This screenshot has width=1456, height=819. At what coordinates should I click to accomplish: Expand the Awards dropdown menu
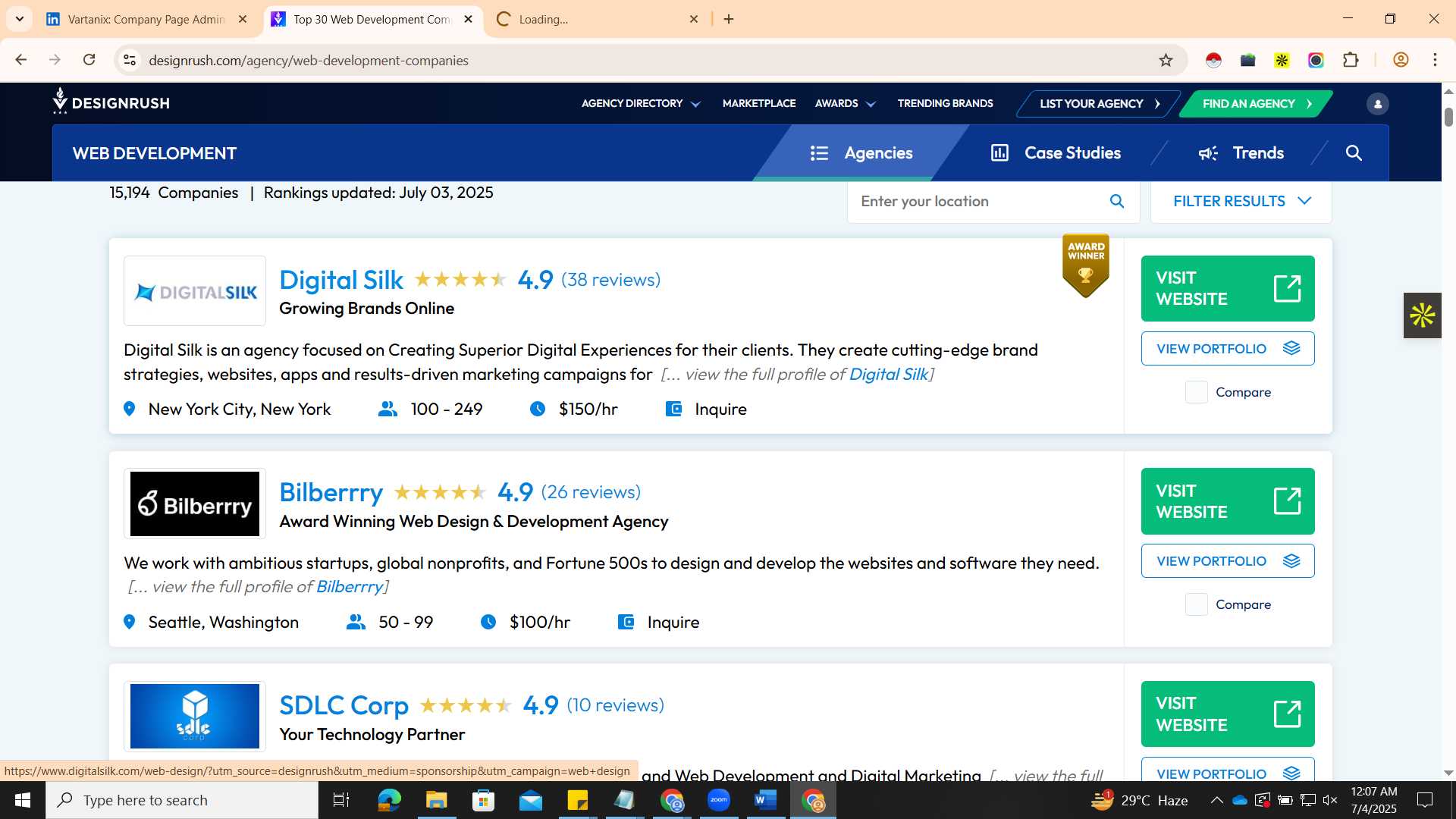pyautogui.click(x=845, y=104)
